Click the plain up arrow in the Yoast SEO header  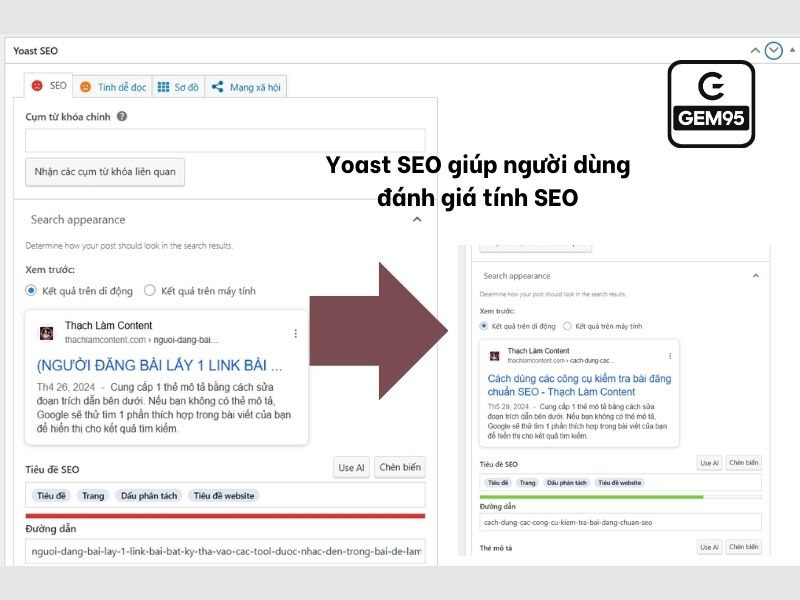click(755, 51)
